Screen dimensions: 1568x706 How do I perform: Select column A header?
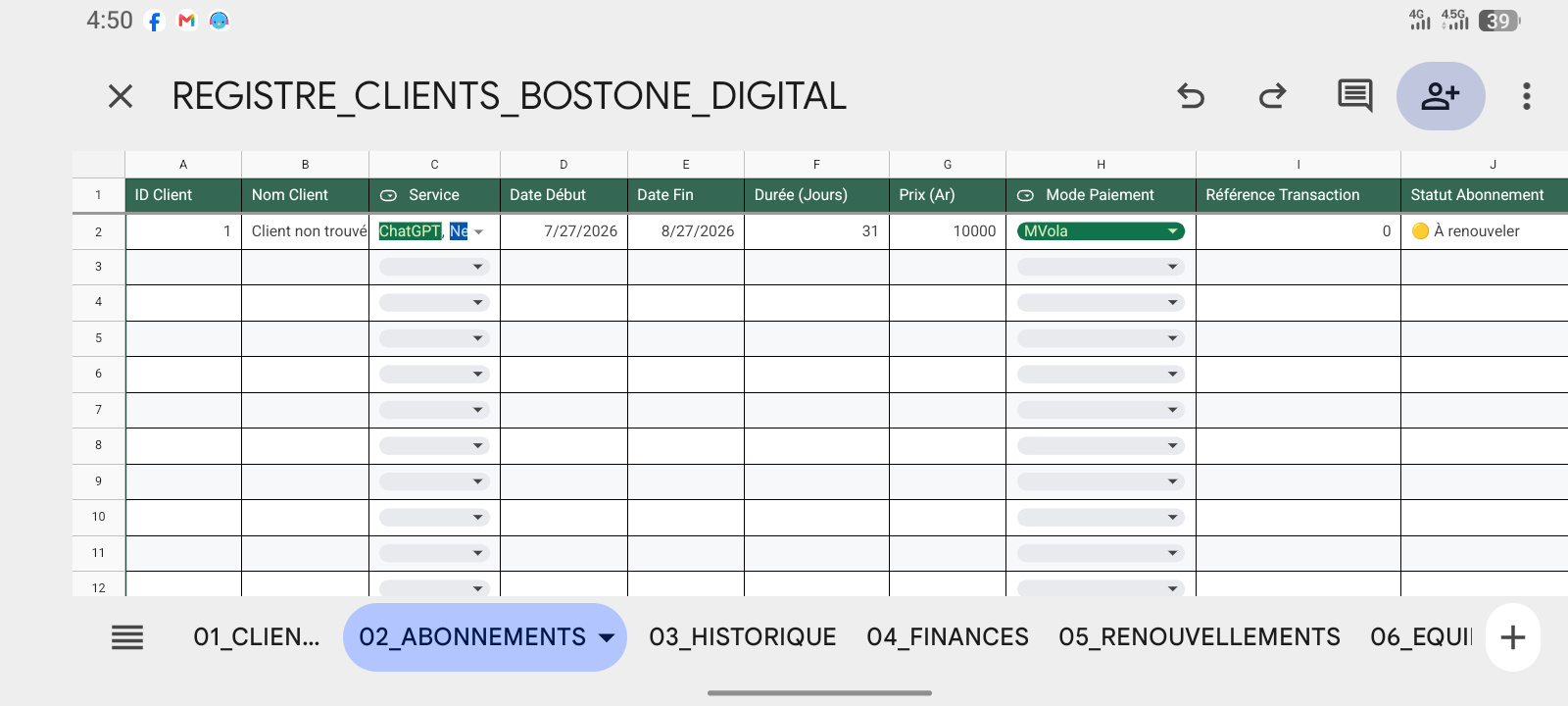point(183,165)
